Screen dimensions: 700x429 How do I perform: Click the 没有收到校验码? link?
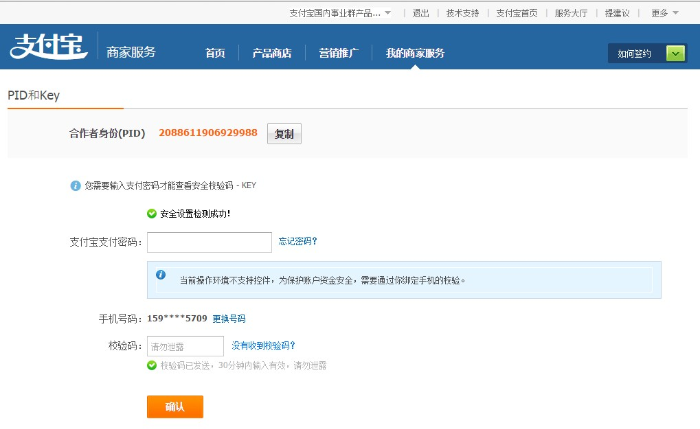[x=263, y=346]
